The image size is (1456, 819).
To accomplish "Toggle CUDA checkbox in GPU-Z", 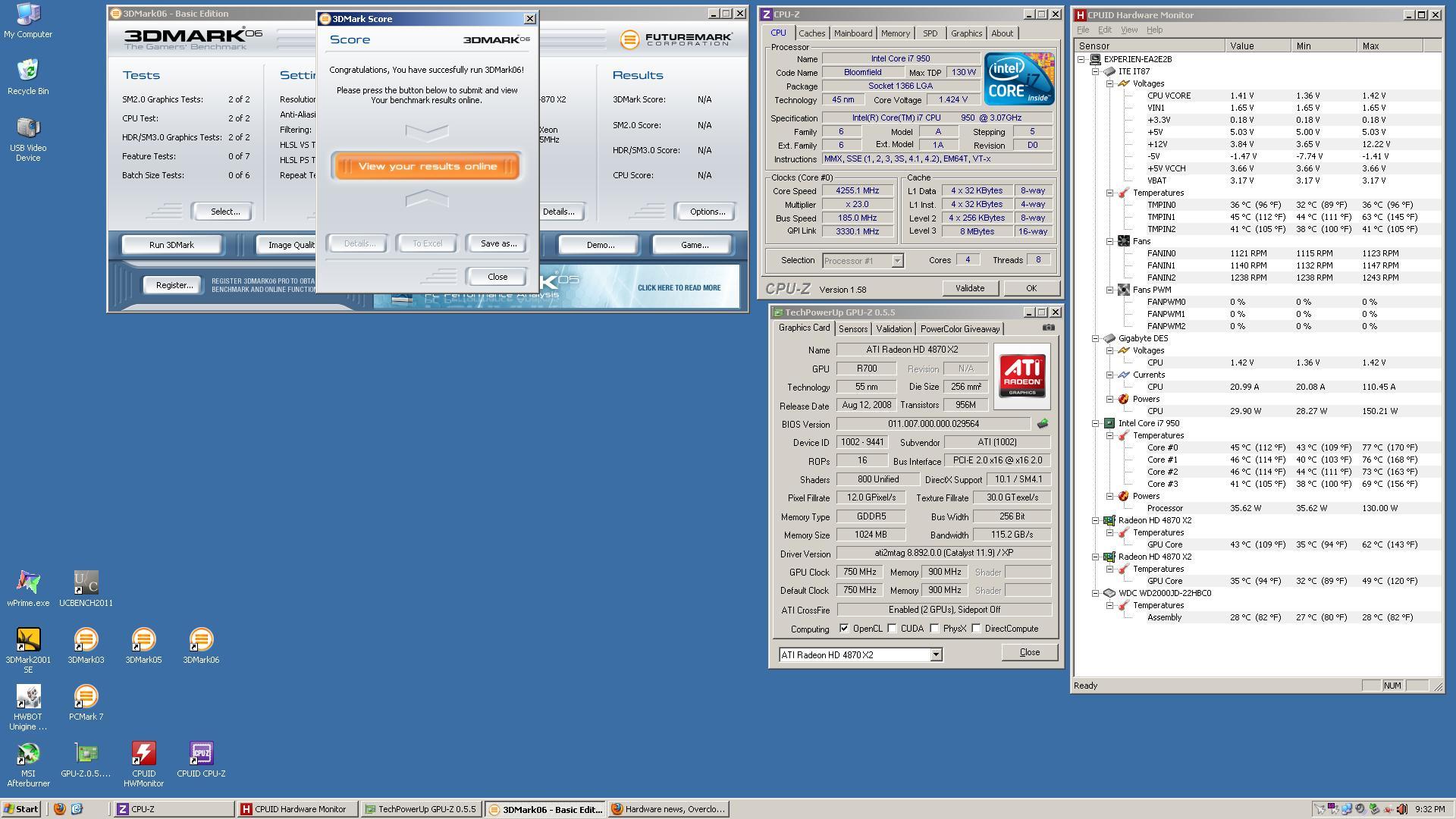I will 893,629.
